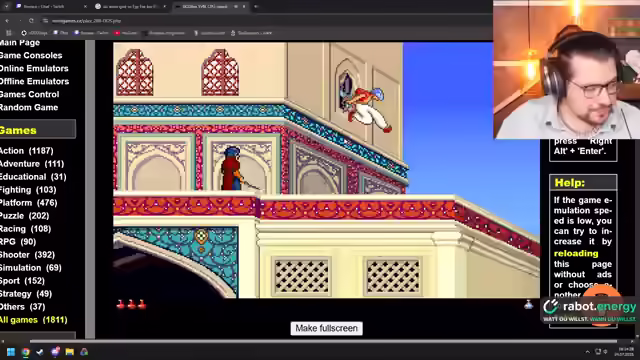The width and height of the screenshot is (640, 360).
Task: Click the 'Games' sidebar heading
Action: coord(18,131)
